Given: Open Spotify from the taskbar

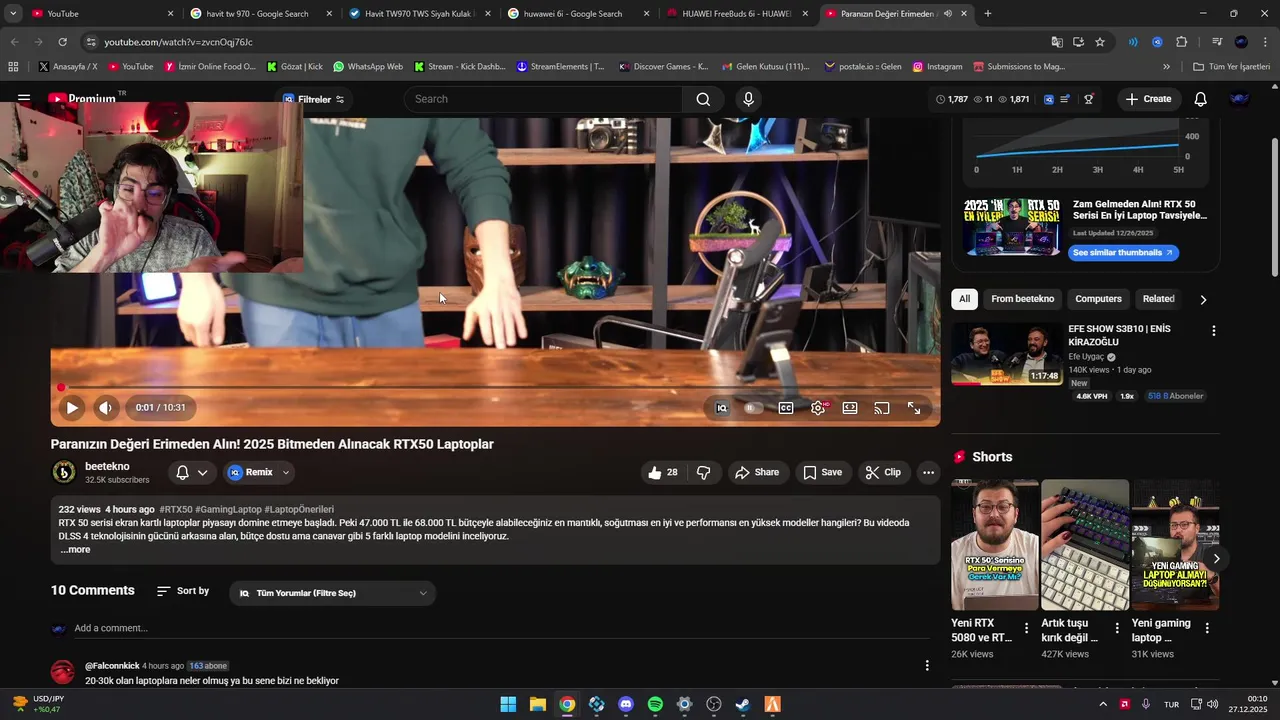Looking at the screenshot, I should click(655, 704).
